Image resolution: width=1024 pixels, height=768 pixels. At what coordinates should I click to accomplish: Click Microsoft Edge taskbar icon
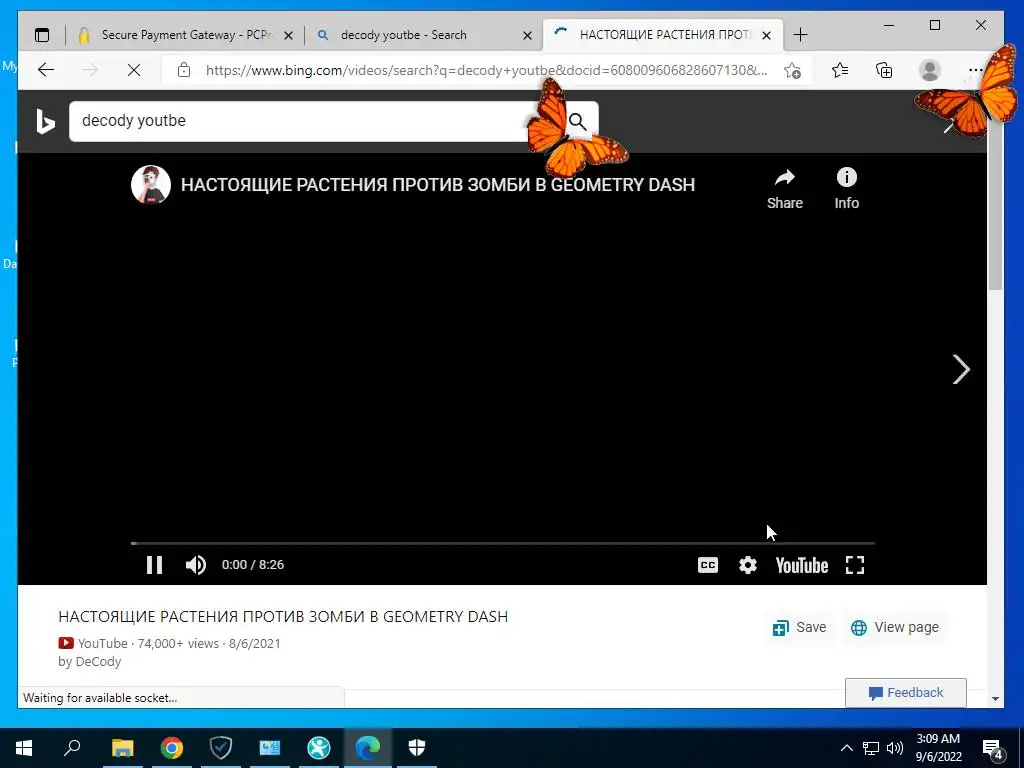click(x=368, y=748)
